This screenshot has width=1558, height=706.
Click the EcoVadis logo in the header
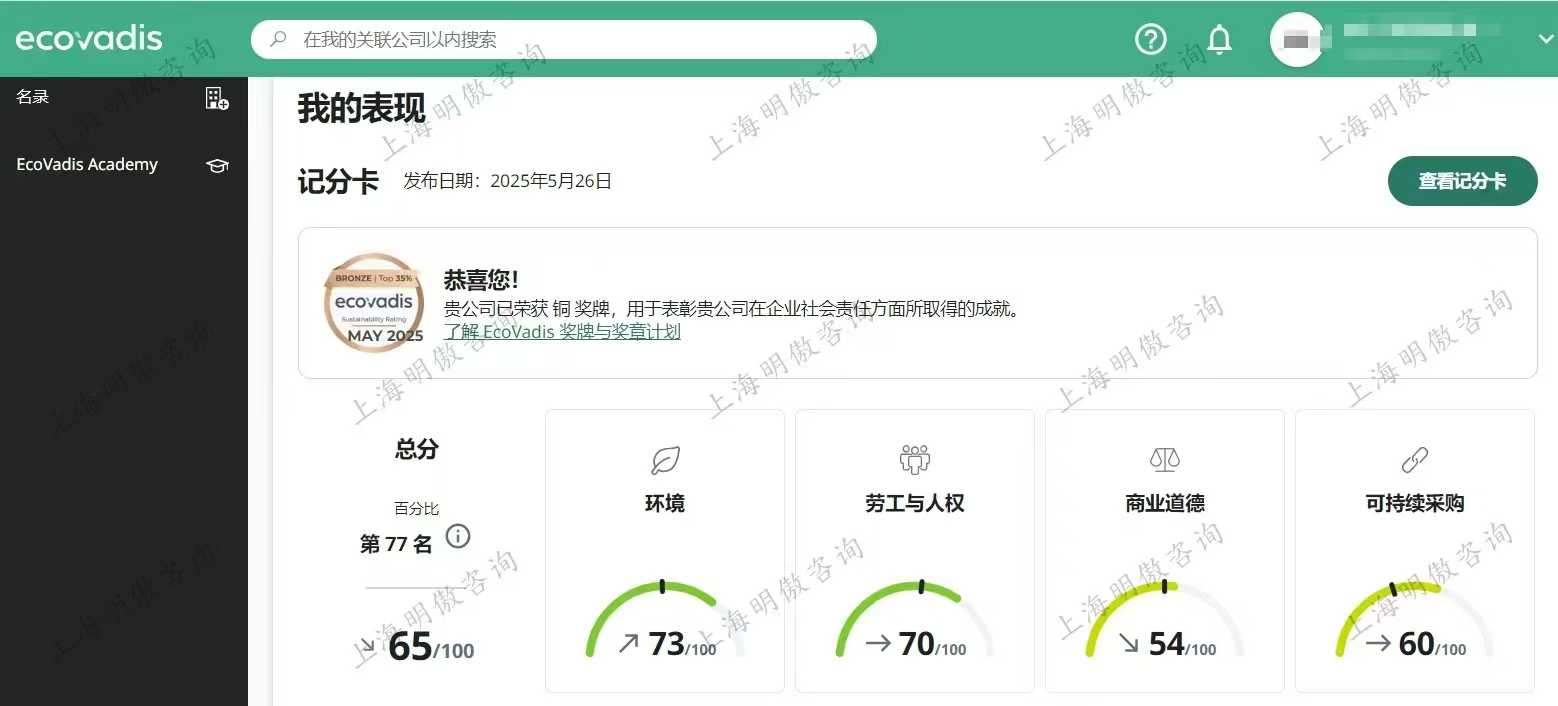89,39
